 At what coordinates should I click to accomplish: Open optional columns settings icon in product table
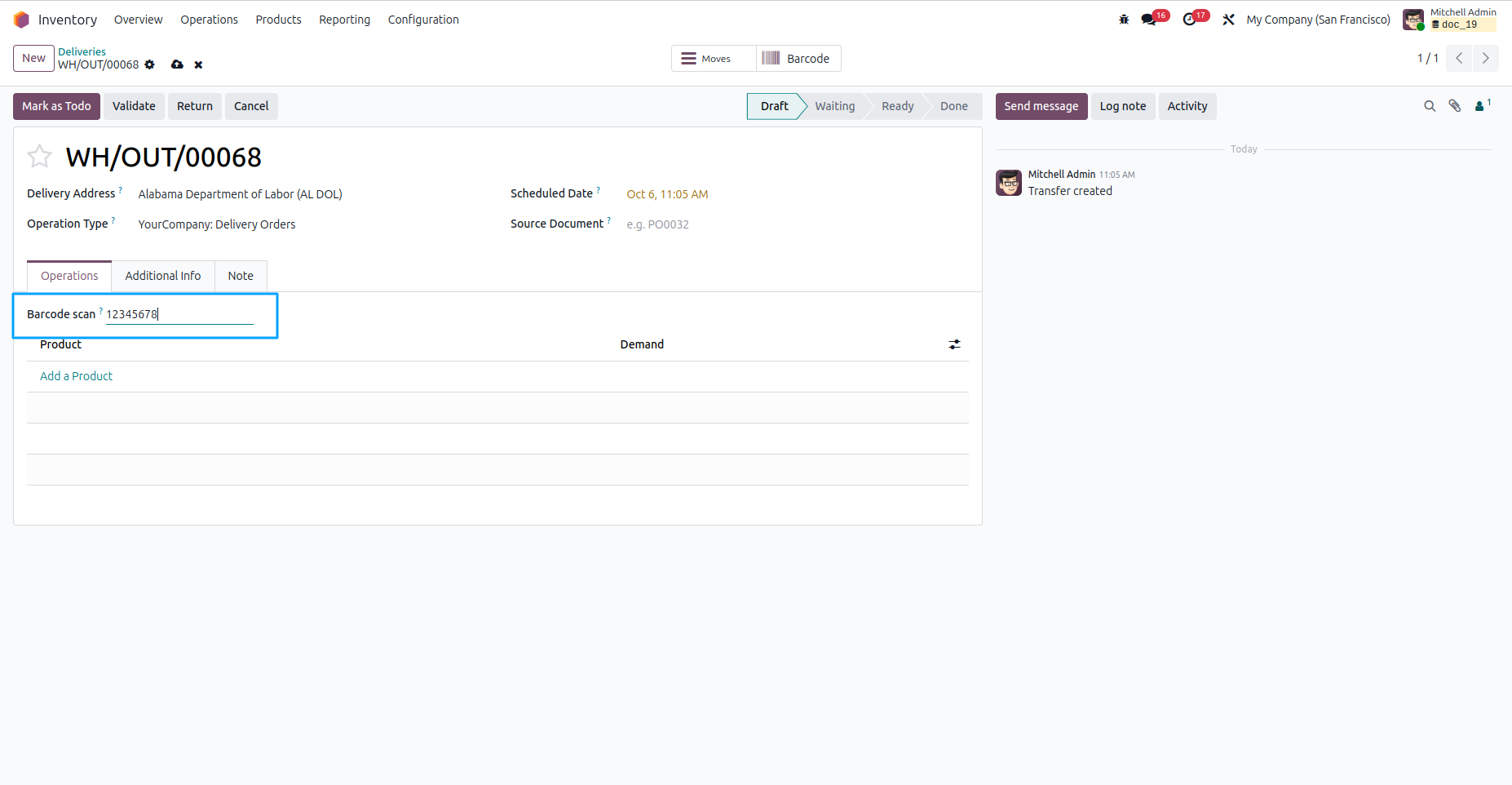[954, 344]
